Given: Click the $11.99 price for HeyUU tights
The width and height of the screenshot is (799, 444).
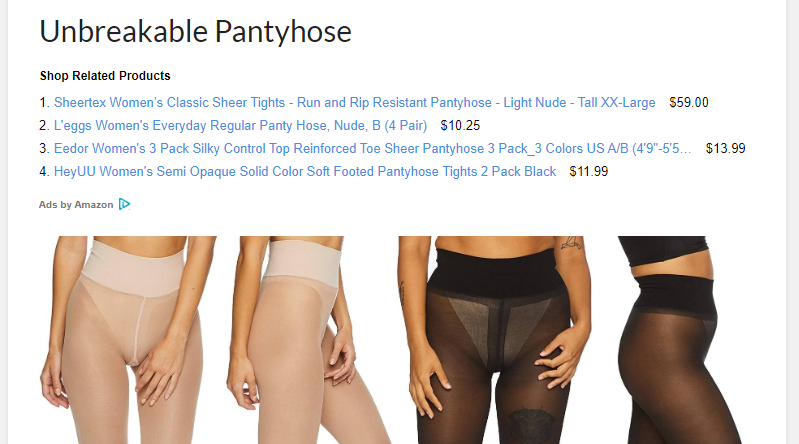Looking at the screenshot, I should tap(589, 171).
